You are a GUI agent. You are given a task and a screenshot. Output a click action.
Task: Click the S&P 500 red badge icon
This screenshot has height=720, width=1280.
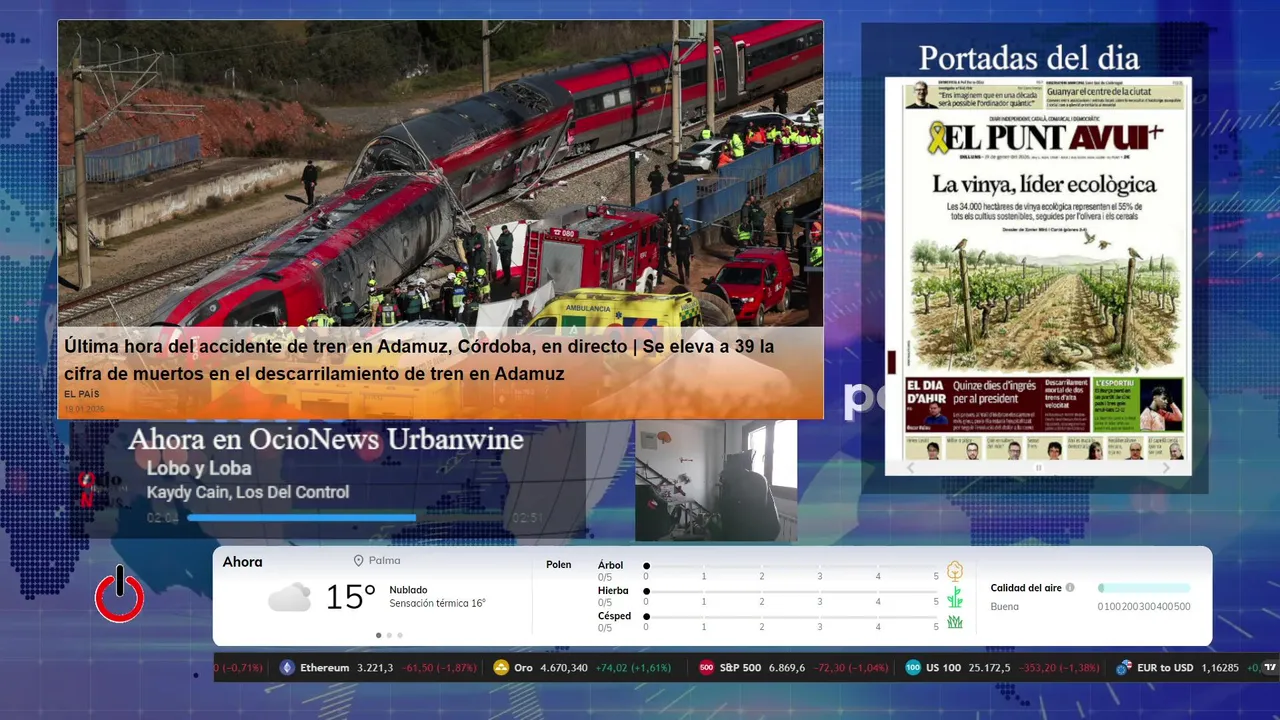tap(706, 668)
